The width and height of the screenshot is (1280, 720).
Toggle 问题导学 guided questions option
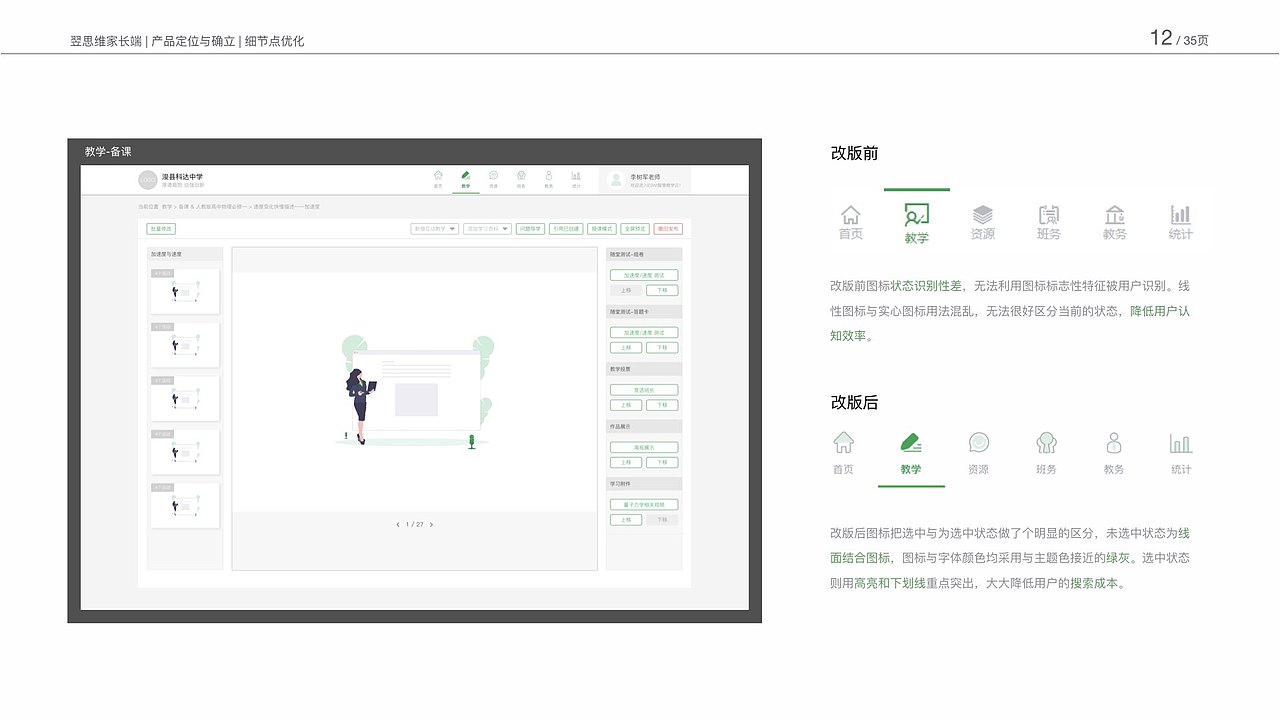tap(532, 228)
